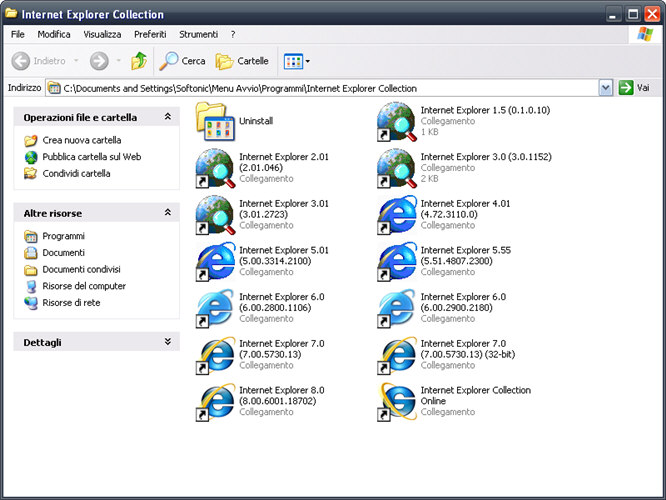This screenshot has width=666, height=500.
Task: Click the "Internet Explorer 8.0 (8.00.6001.18702)" label
Action: 282,395
